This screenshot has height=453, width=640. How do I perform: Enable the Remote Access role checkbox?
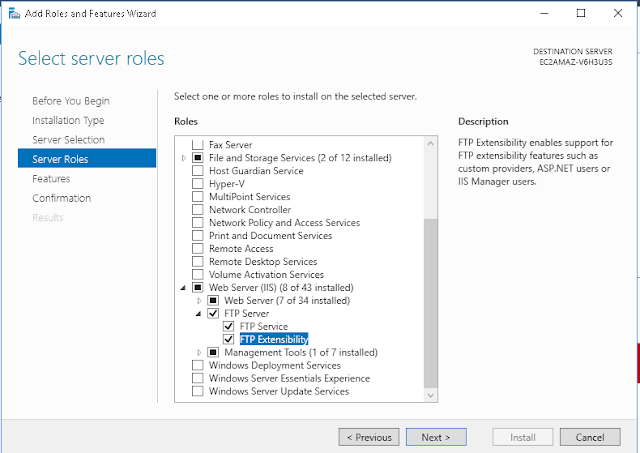pos(197,248)
